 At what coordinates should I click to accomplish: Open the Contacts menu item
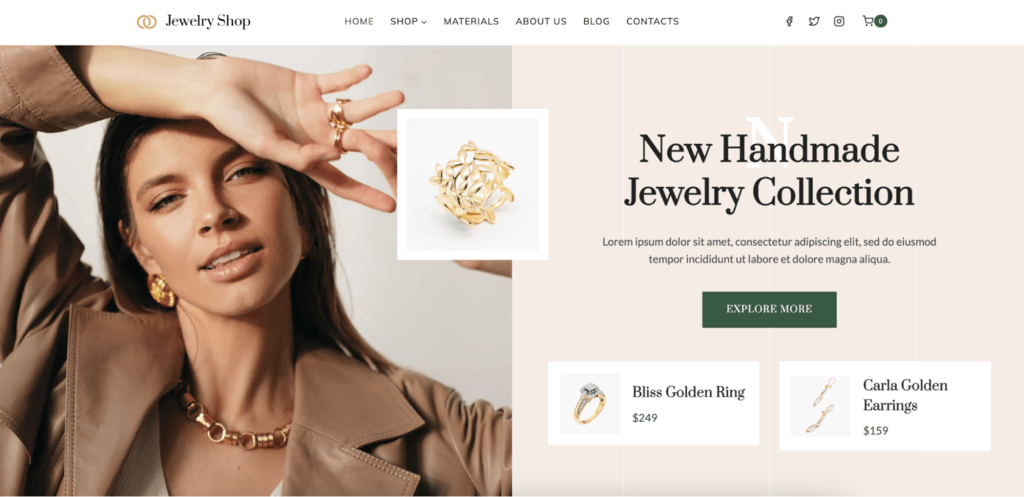(x=652, y=22)
